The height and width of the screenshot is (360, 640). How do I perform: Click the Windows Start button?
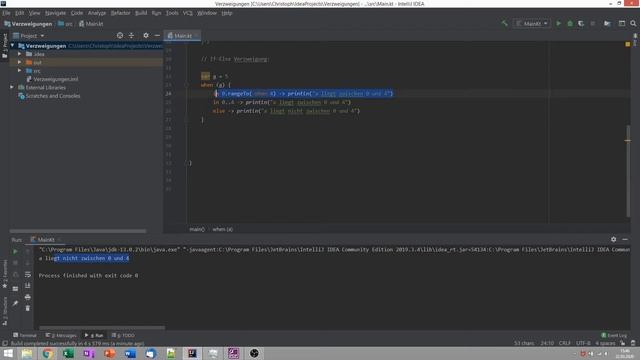8,353
